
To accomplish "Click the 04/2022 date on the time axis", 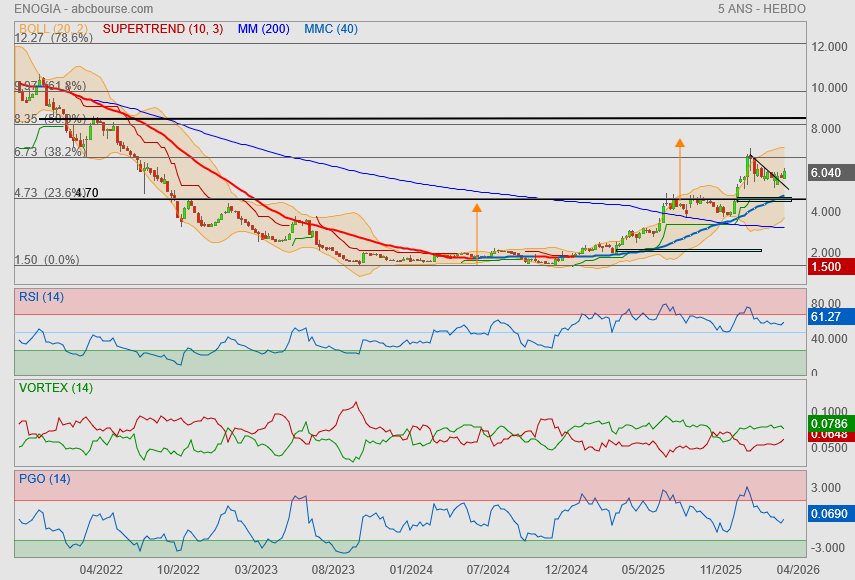I will (x=101, y=569).
